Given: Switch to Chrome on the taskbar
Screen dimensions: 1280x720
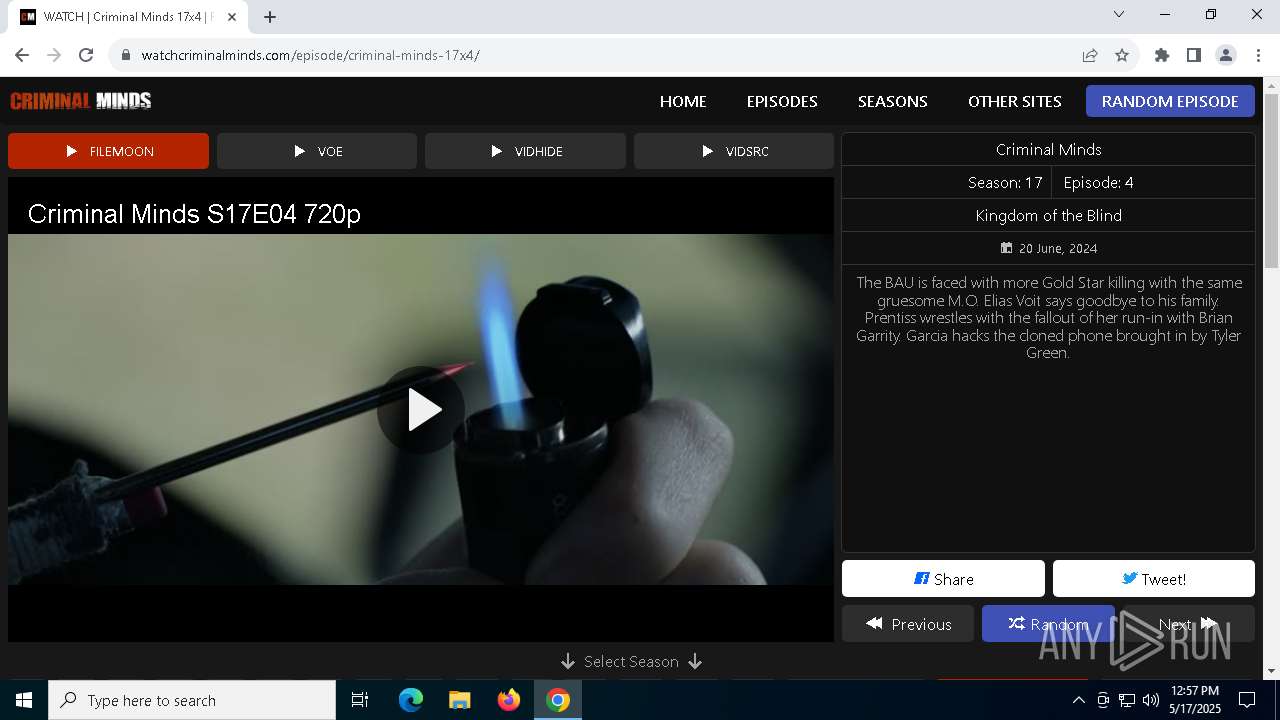Looking at the screenshot, I should point(558,700).
